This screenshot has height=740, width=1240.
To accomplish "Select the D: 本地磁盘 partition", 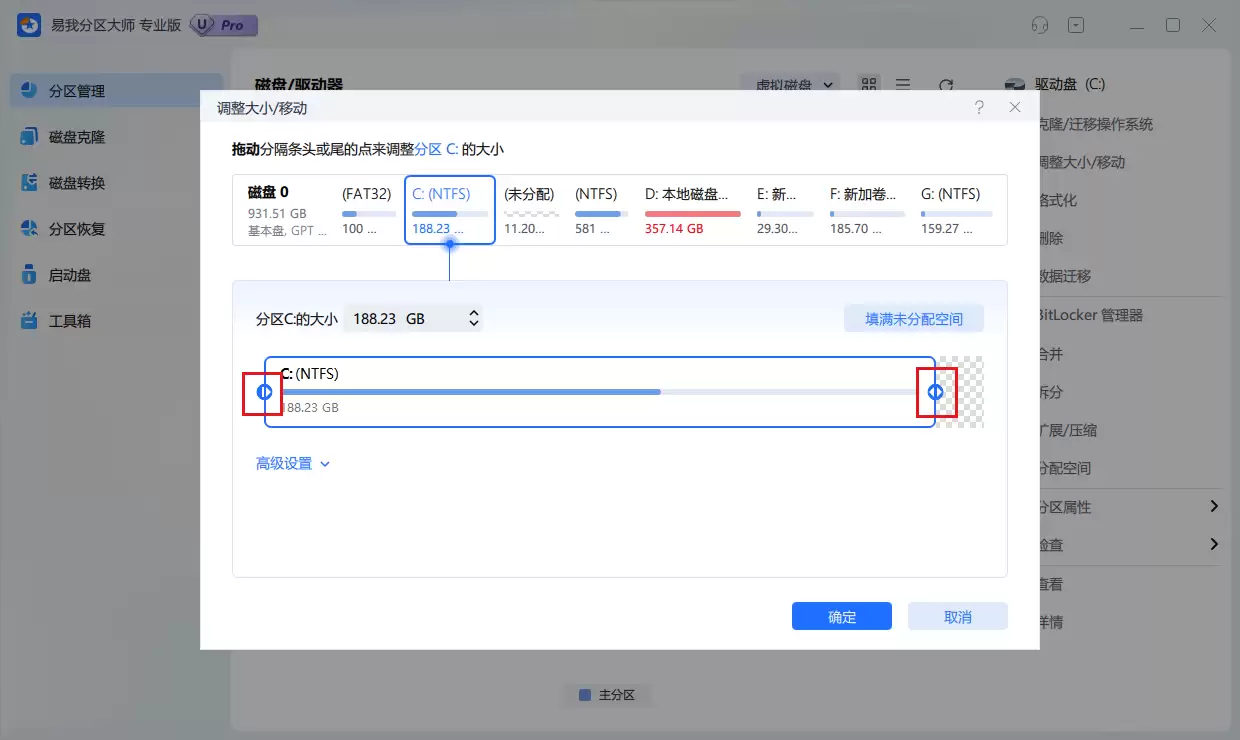I will tap(692, 210).
